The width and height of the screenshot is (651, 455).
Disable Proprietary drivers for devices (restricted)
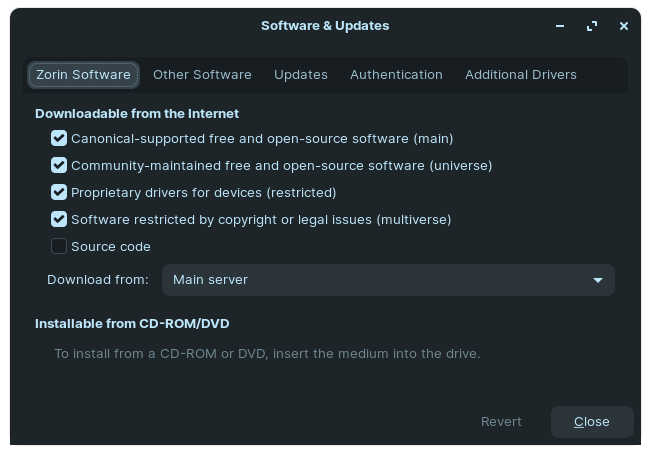click(59, 193)
